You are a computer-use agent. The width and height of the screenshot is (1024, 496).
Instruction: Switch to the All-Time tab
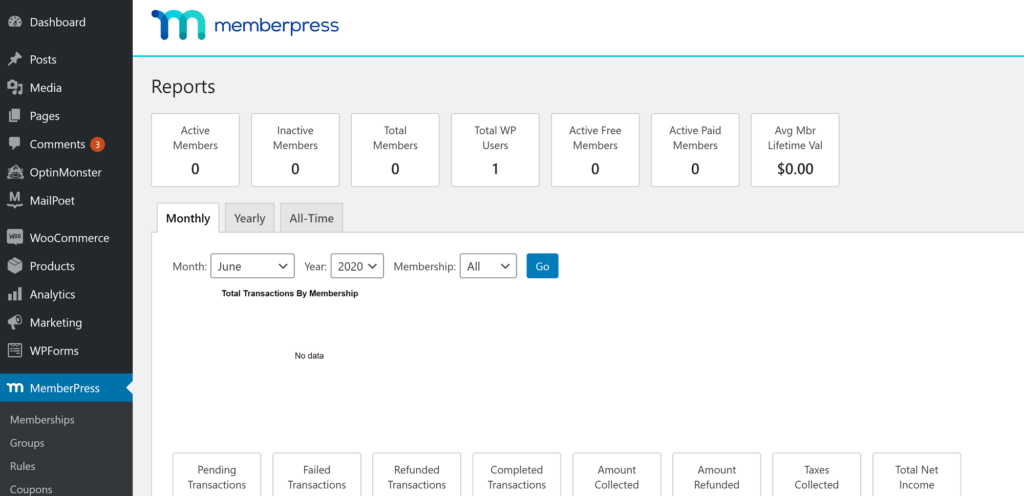point(312,218)
